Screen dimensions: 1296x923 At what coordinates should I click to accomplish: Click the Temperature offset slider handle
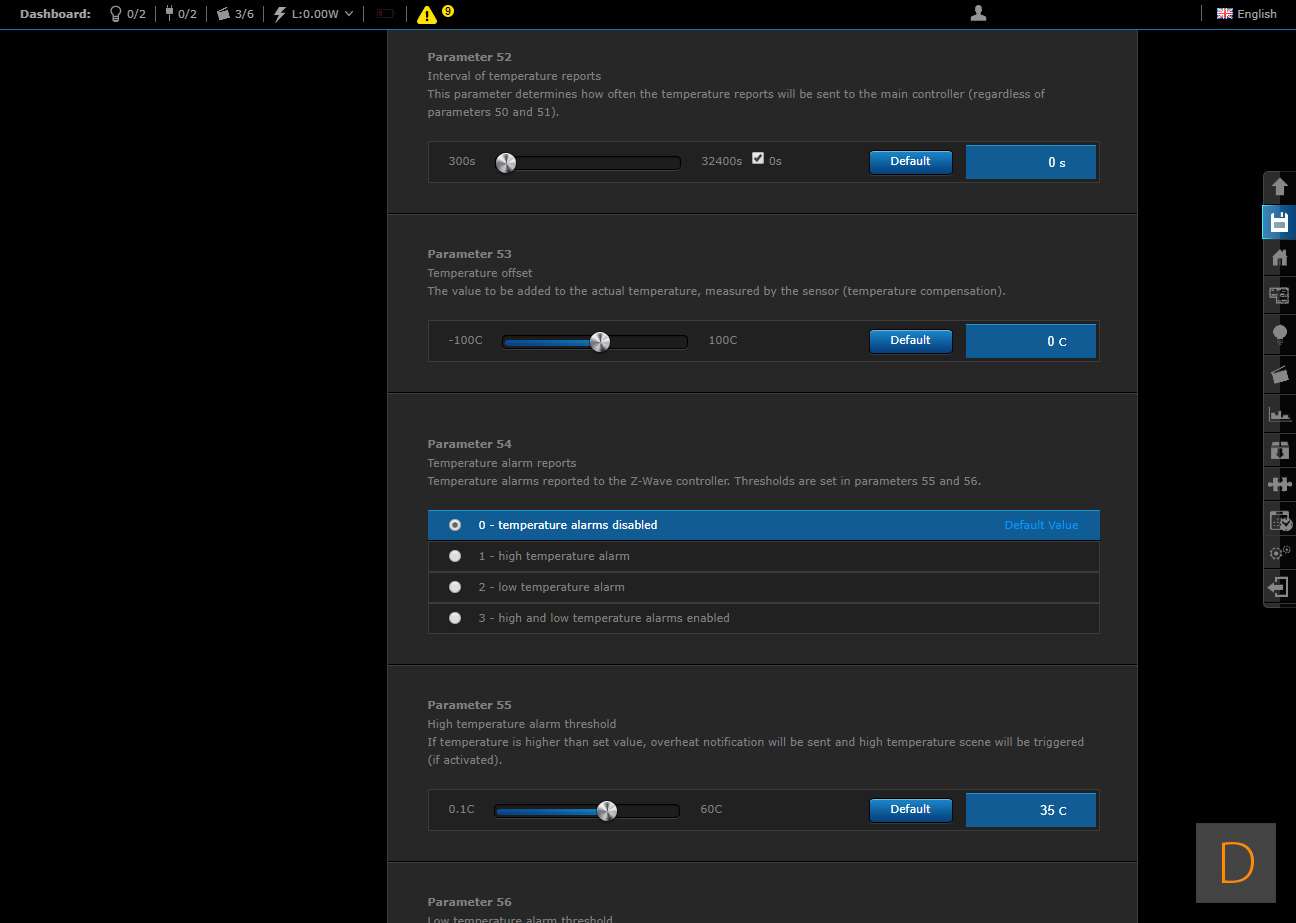600,342
